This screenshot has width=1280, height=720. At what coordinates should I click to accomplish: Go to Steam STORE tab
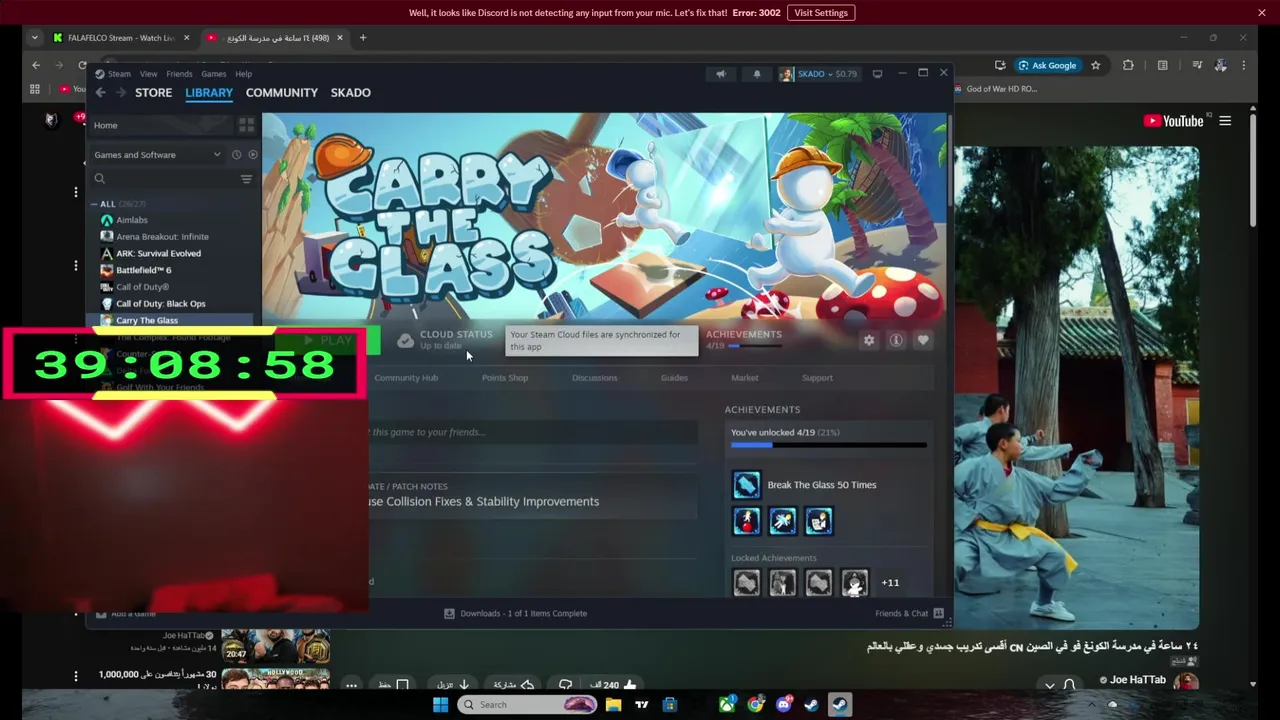(x=153, y=93)
